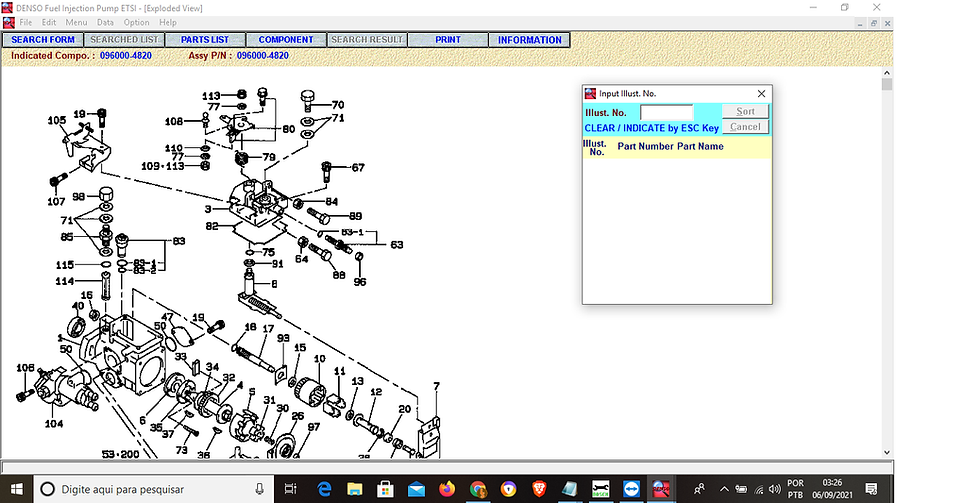Screen dimensions: 980x503
Task: Launch Firefox from the taskbar
Action: click(x=447, y=489)
